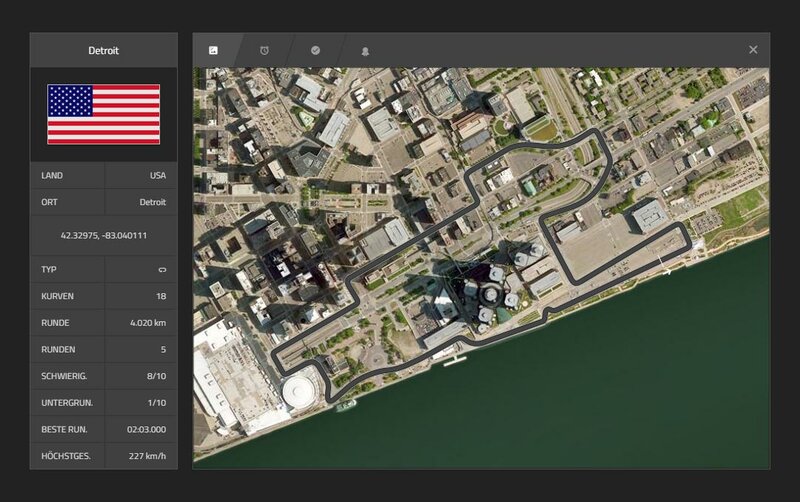Click the Detroit track title header

click(x=103, y=50)
